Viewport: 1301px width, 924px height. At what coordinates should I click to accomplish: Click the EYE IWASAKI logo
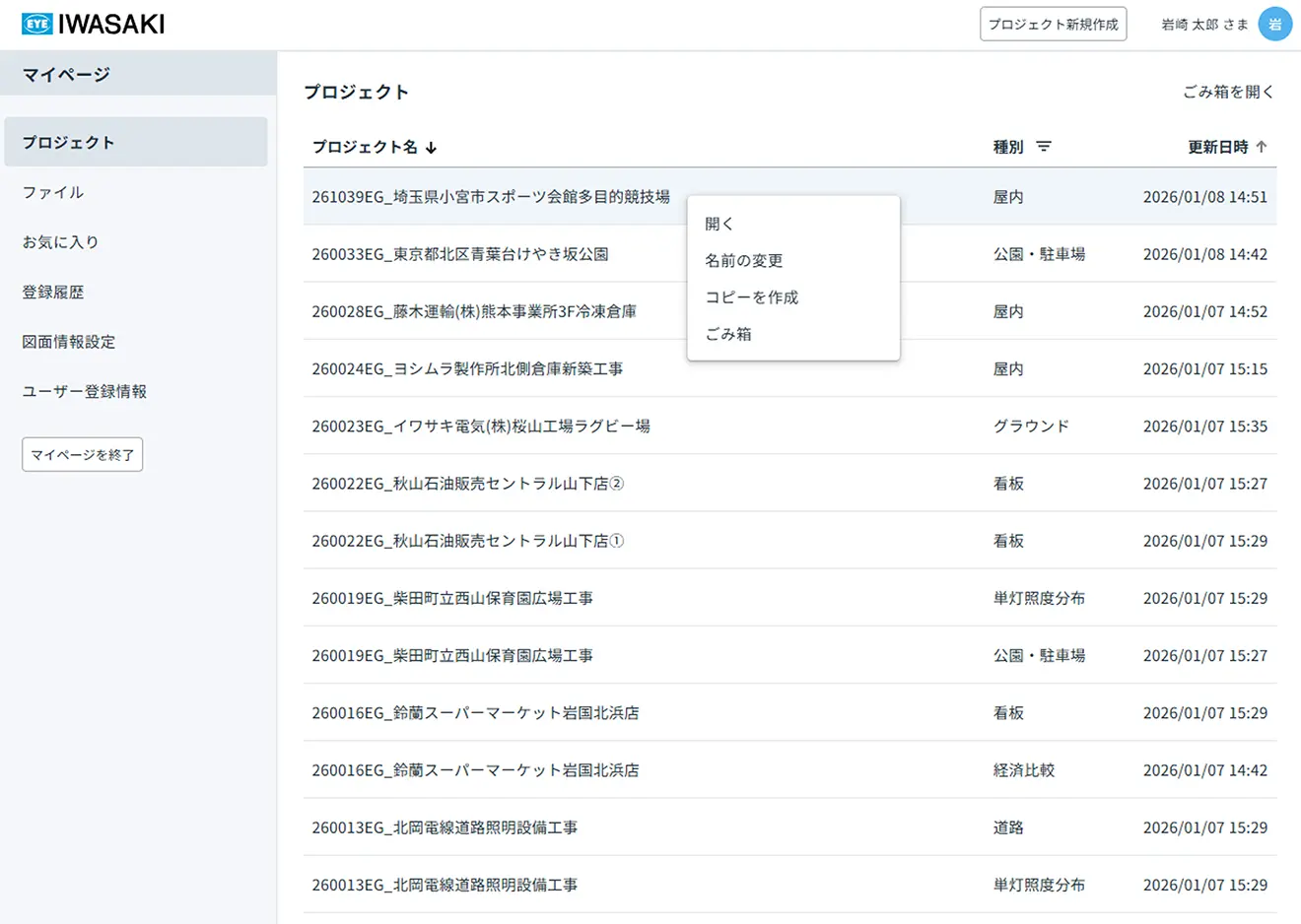94,25
